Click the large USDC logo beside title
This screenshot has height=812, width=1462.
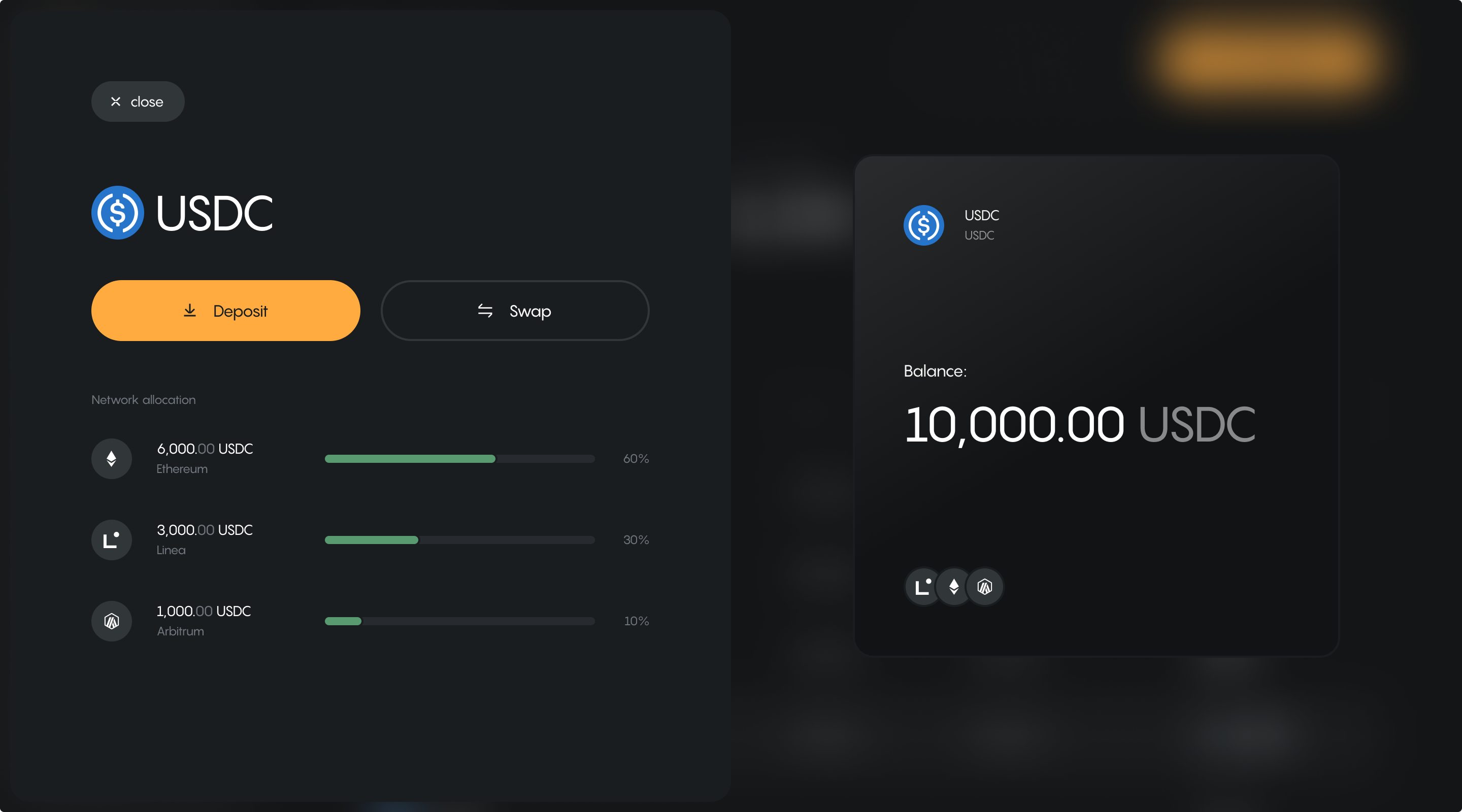click(117, 213)
